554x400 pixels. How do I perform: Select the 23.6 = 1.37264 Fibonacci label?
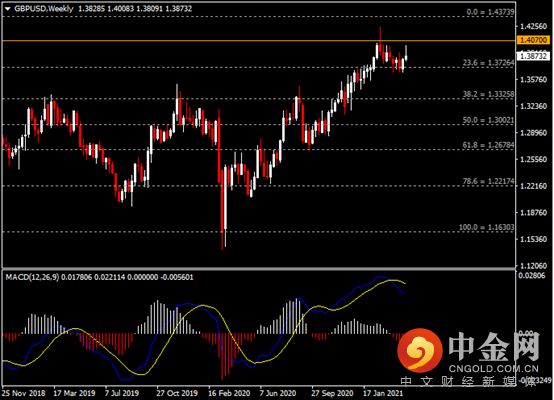click(488, 63)
